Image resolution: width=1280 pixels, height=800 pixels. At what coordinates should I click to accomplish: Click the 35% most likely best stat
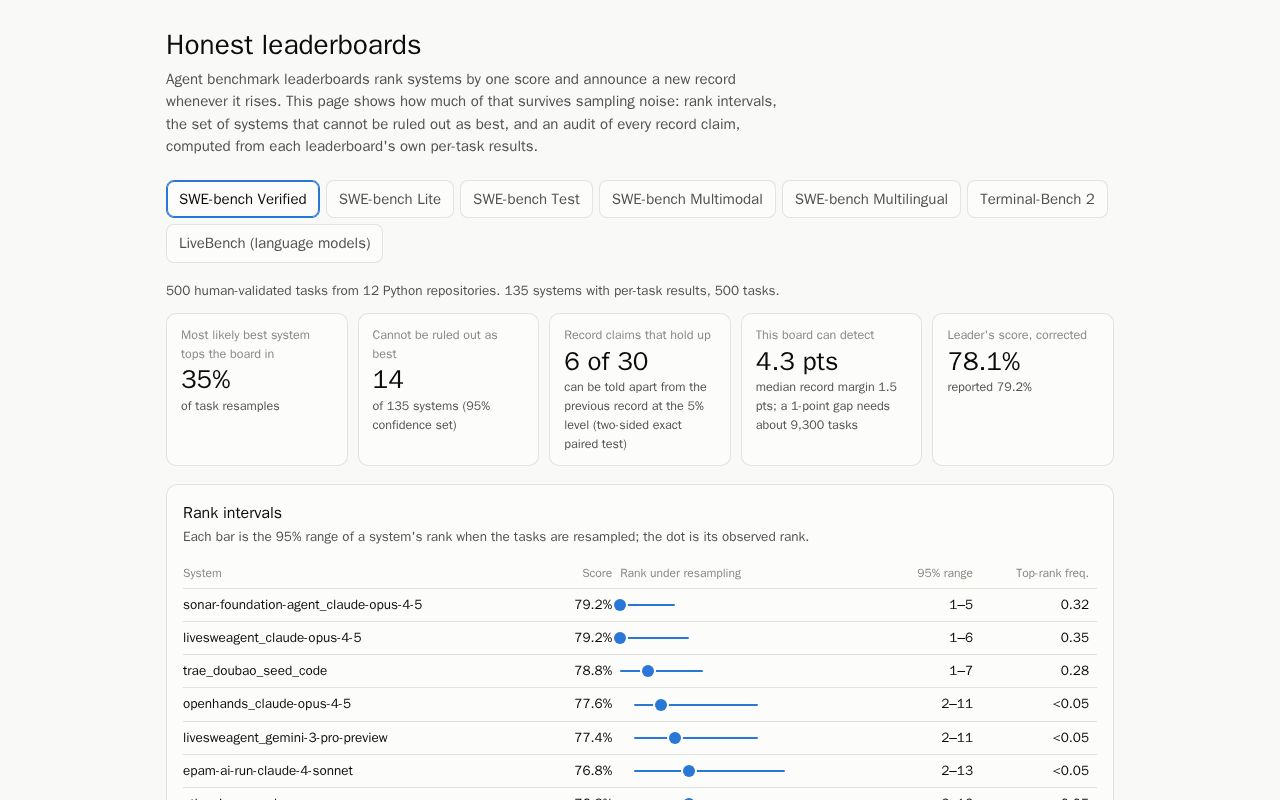(206, 380)
